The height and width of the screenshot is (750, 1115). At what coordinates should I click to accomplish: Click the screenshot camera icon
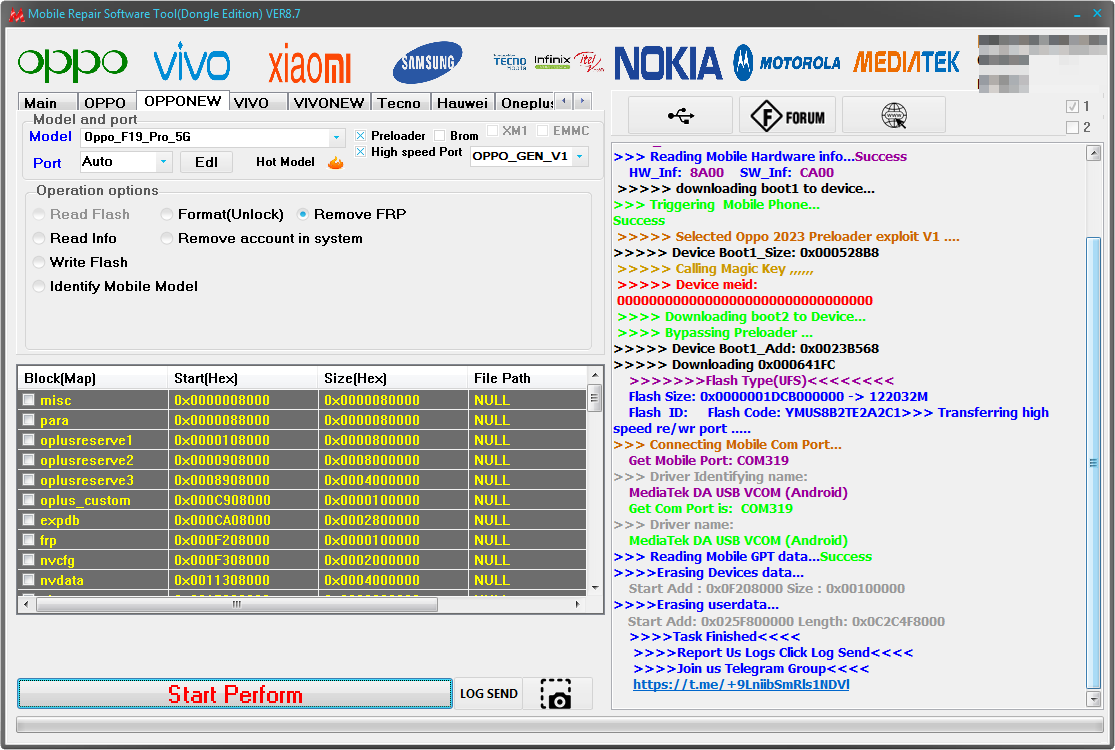(556, 694)
